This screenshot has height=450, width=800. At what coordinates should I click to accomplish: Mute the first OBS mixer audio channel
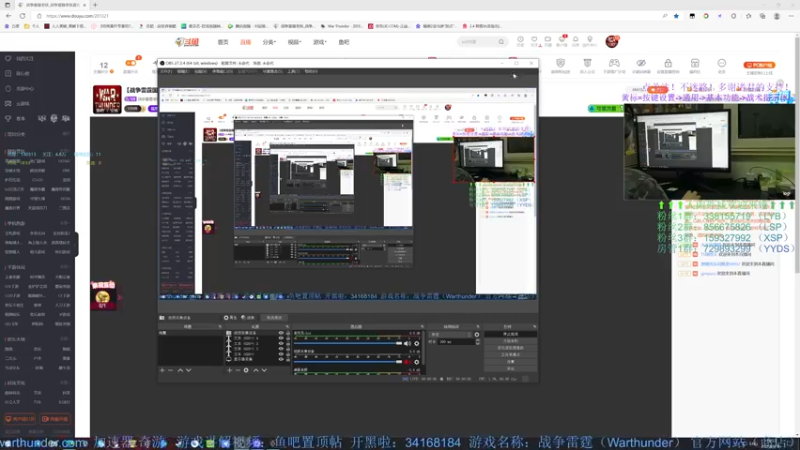[x=407, y=343]
